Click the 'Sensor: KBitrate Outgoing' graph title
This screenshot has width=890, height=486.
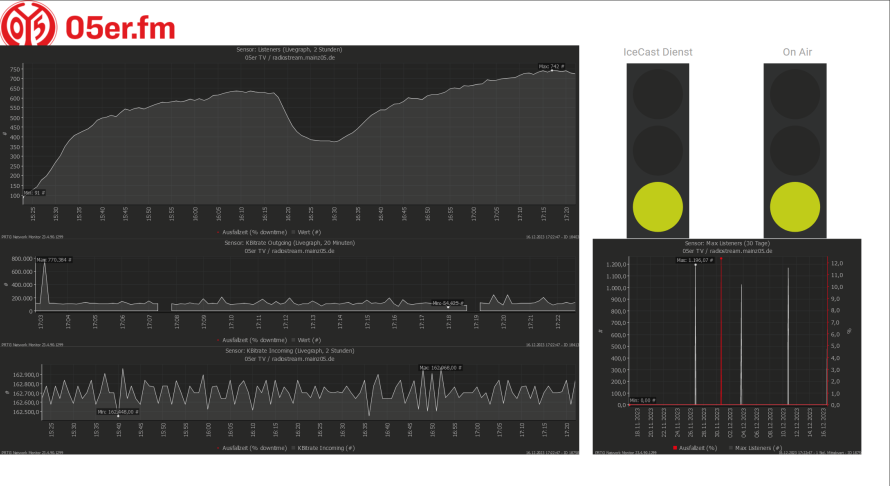[290, 243]
